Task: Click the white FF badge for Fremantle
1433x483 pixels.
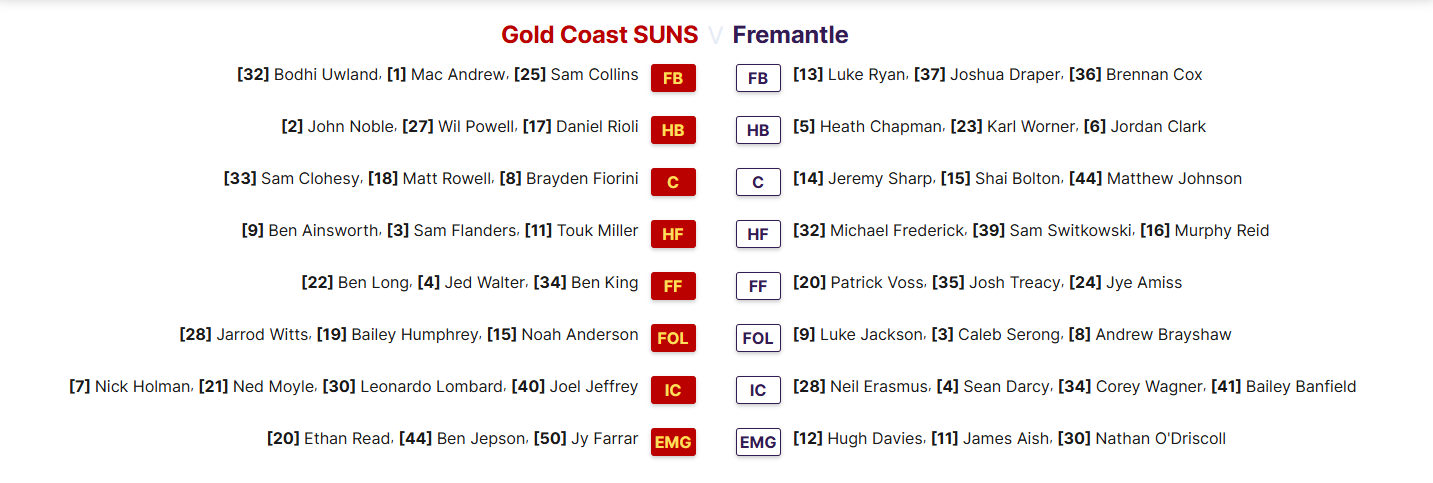Action: tap(758, 286)
